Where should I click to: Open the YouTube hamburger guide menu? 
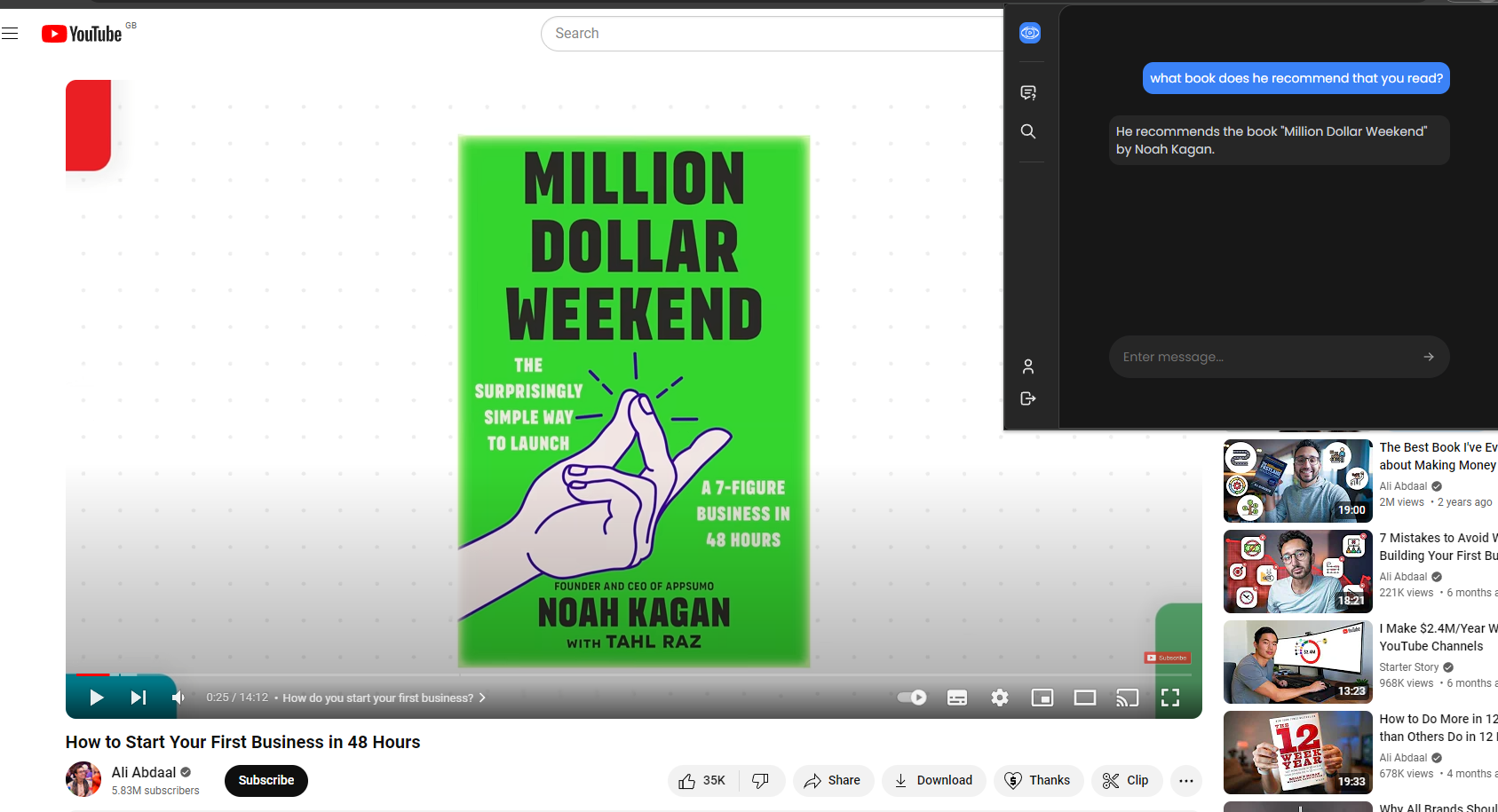[10, 34]
